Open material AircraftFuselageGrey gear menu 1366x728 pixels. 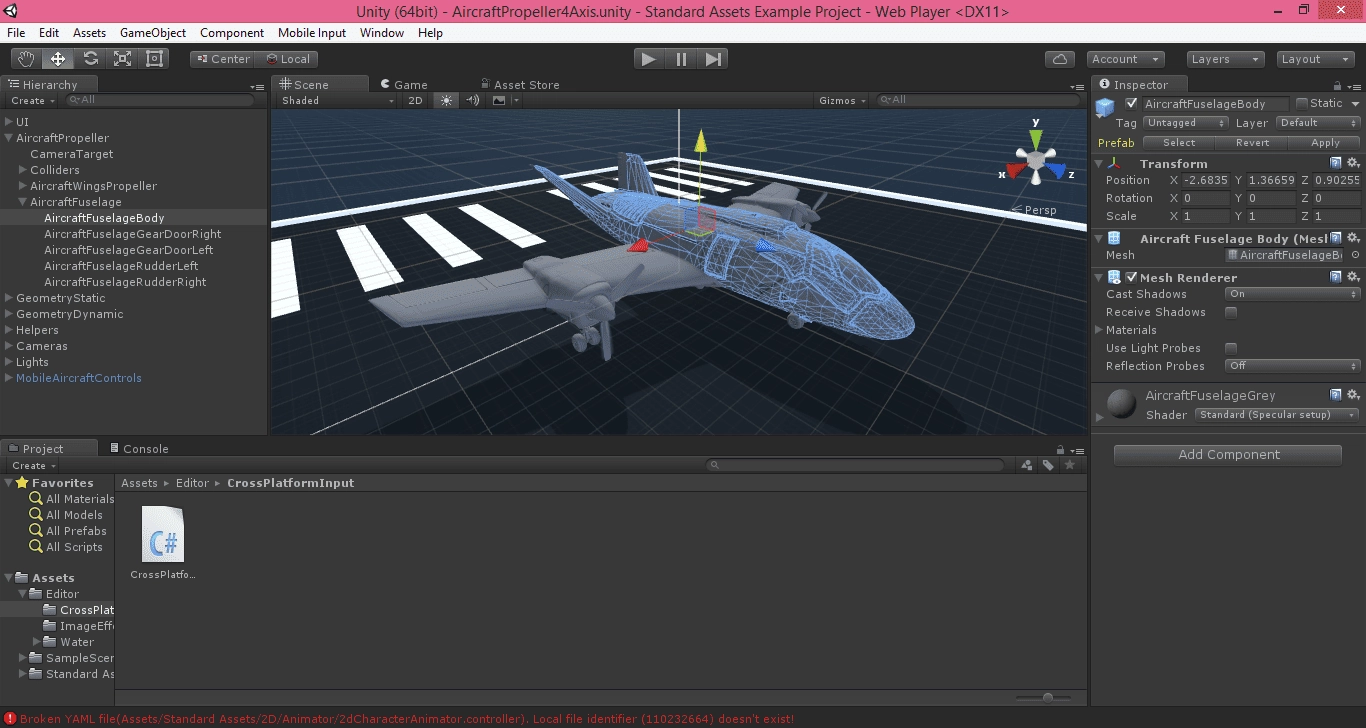tap(1353, 395)
